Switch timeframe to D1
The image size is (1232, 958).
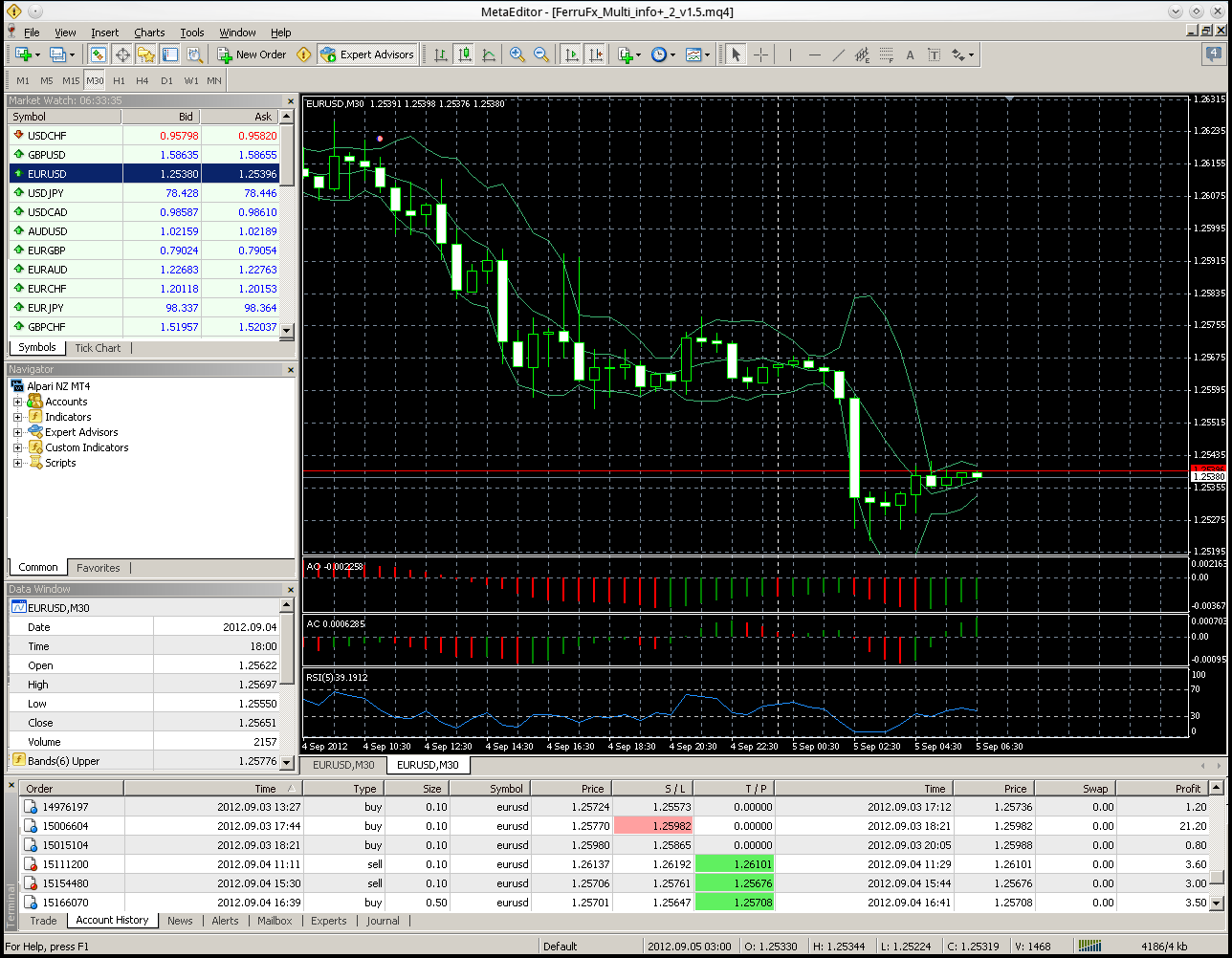(166, 80)
